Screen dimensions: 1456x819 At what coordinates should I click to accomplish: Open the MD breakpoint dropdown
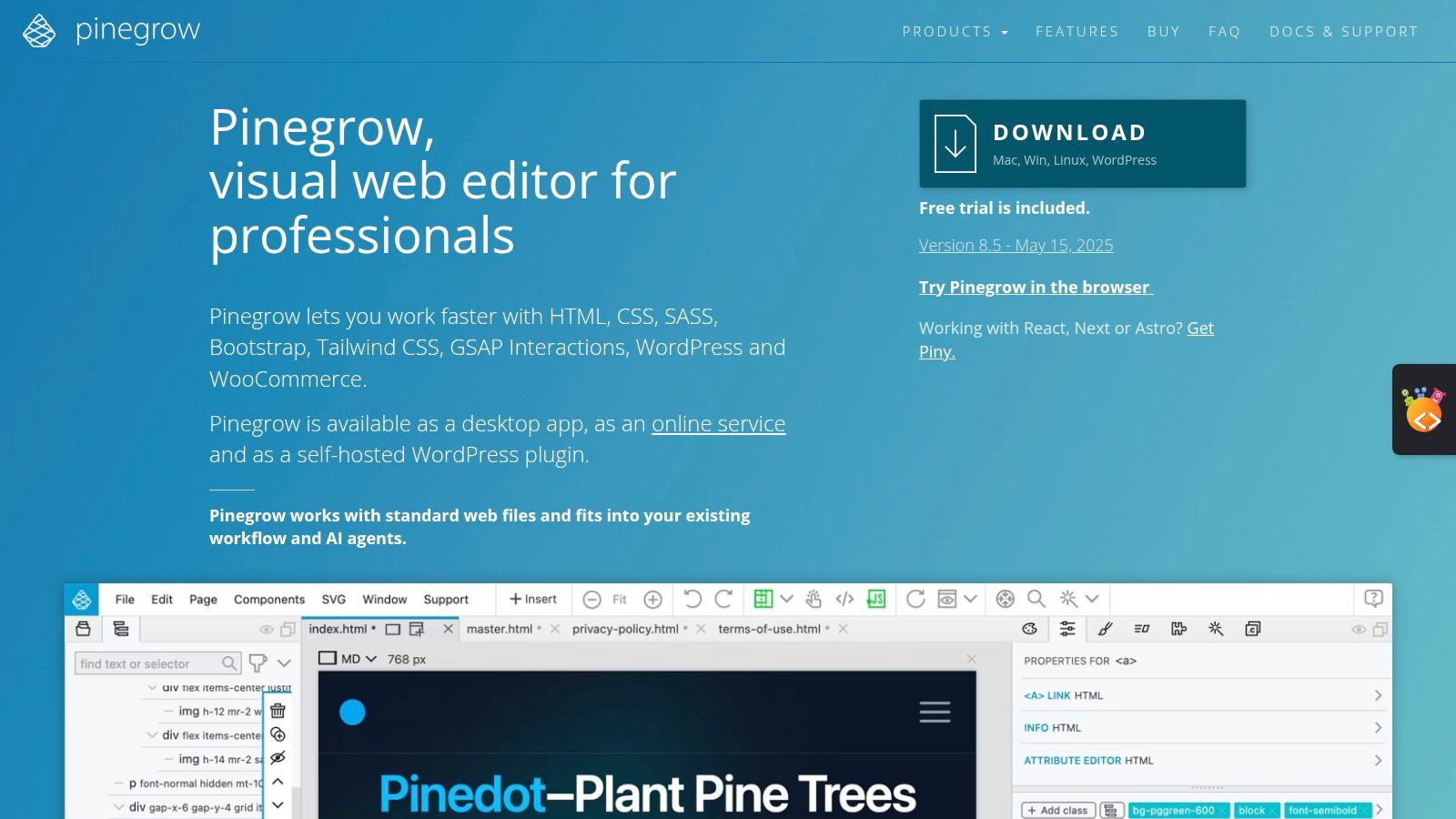[347, 659]
